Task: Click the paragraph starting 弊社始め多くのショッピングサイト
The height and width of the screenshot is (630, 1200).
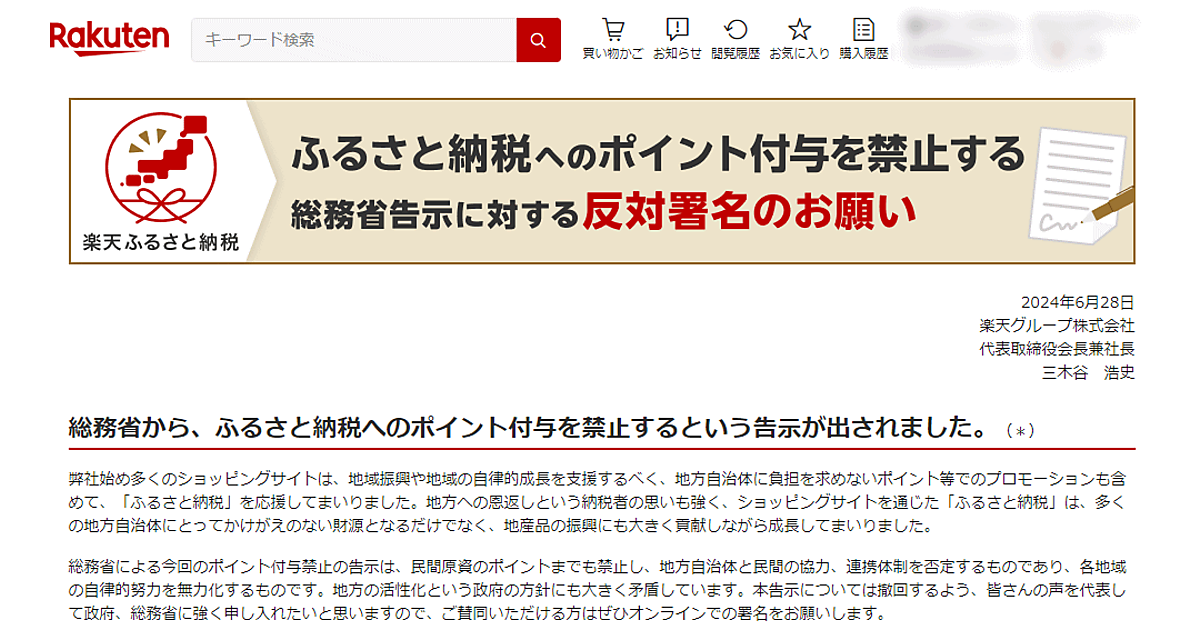Action: pos(600,496)
